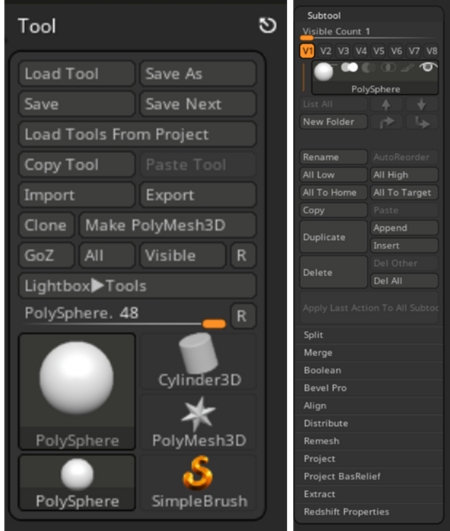Switch to visibility set V4
The image size is (450, 531).
361,51
